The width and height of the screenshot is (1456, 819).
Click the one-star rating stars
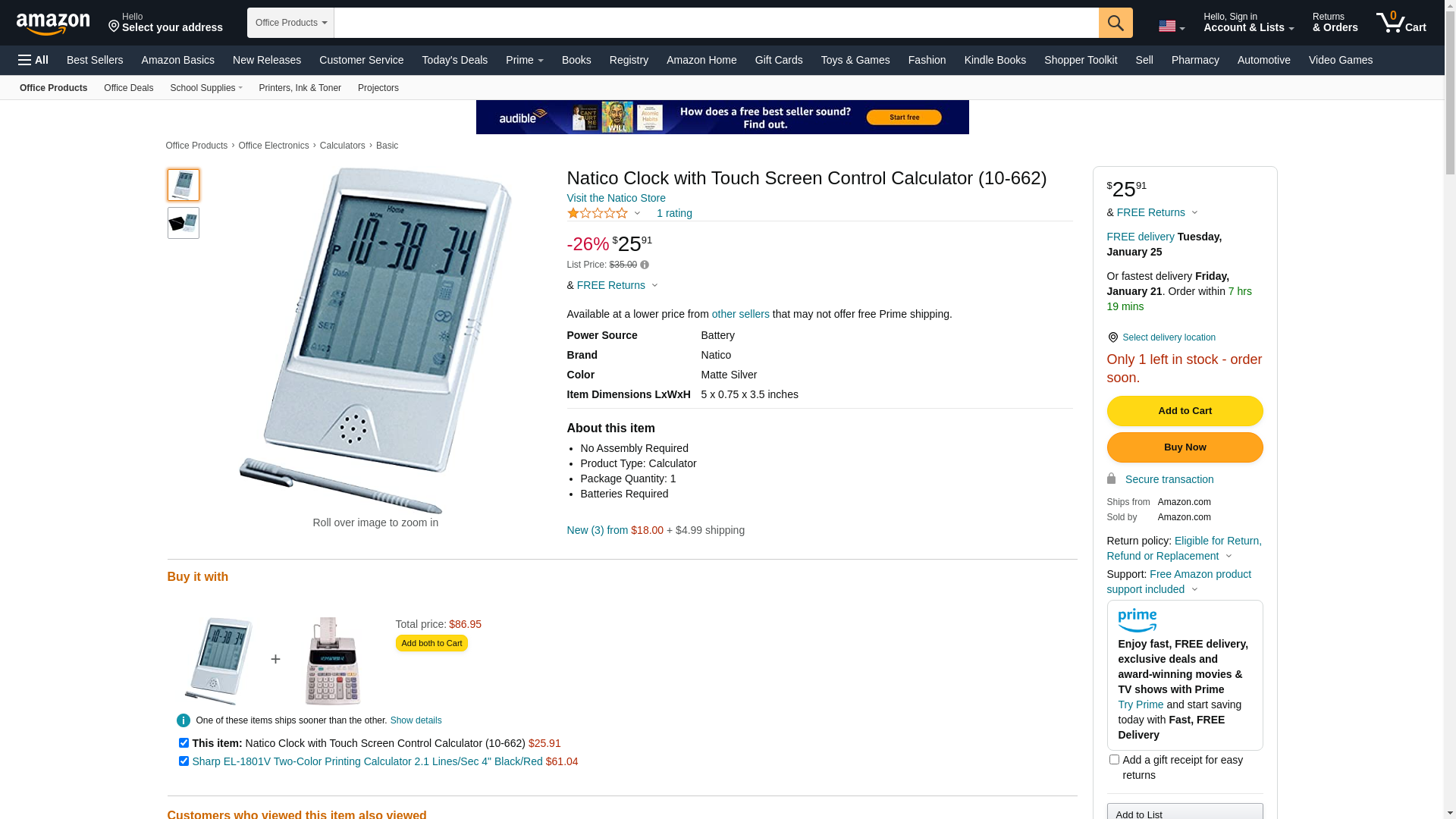598,213
